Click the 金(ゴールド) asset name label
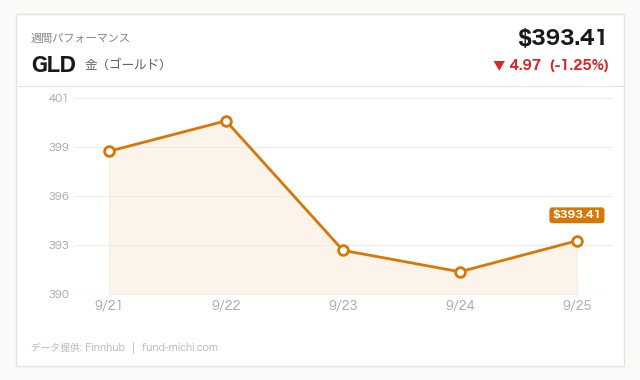Image resolution: width=640 pixels, height=380 pixels. 125,64
